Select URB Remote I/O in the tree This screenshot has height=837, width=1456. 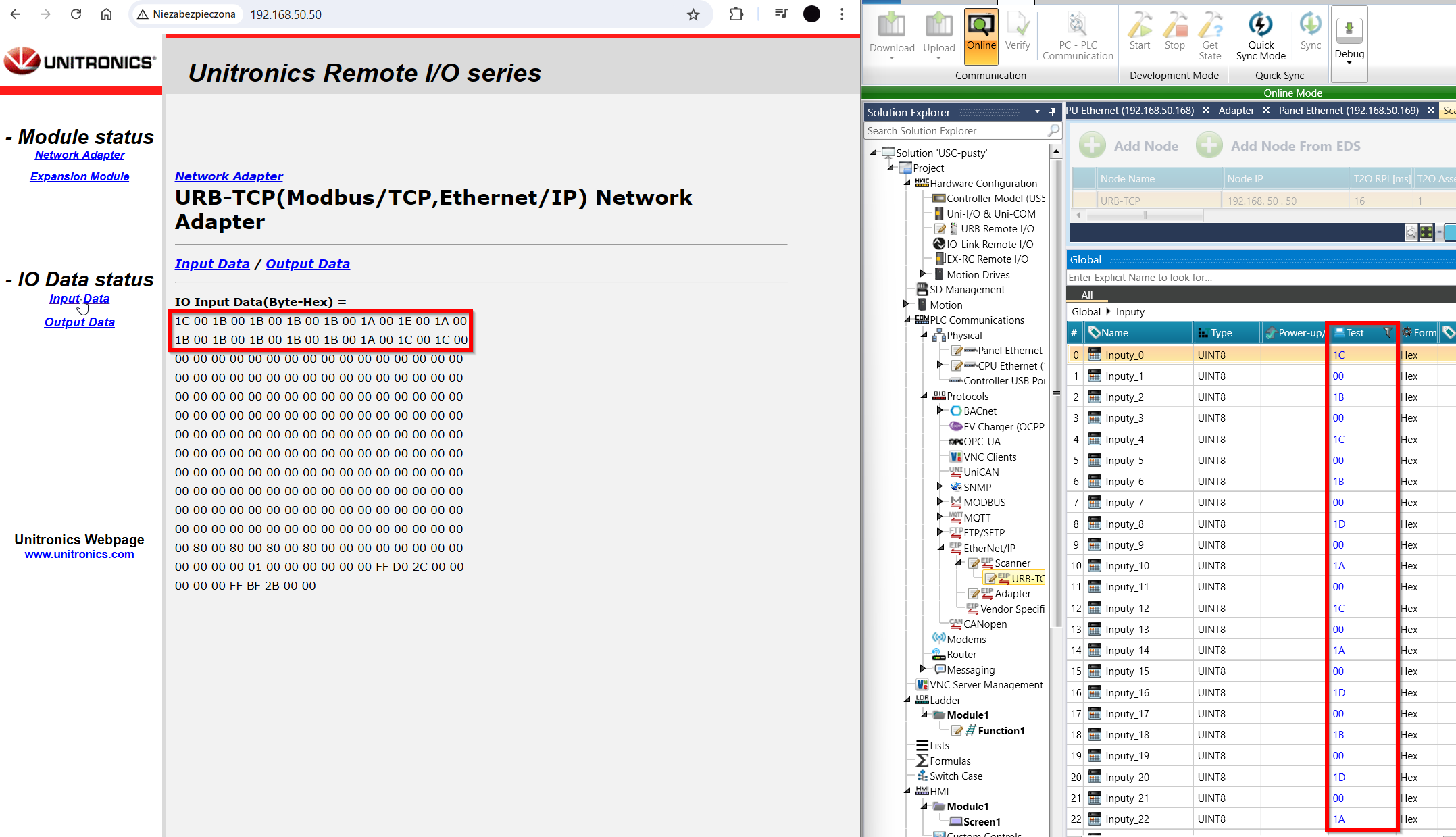coord(997,229)
